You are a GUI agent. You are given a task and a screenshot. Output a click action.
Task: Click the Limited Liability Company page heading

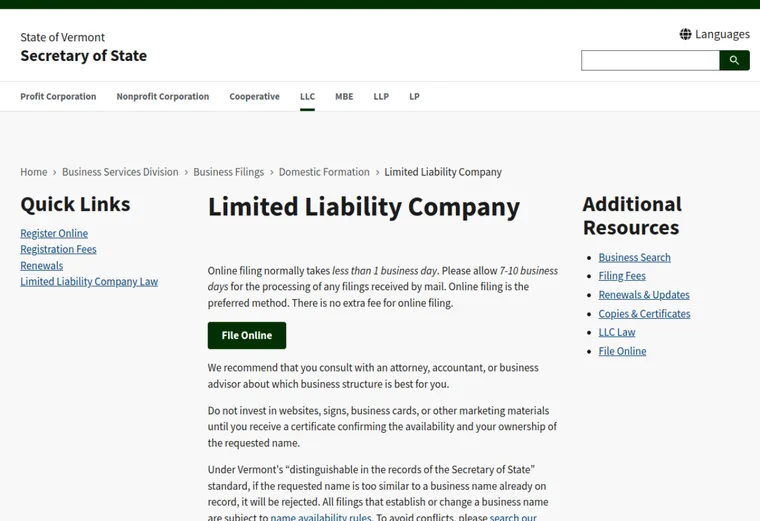coord(364,207)
